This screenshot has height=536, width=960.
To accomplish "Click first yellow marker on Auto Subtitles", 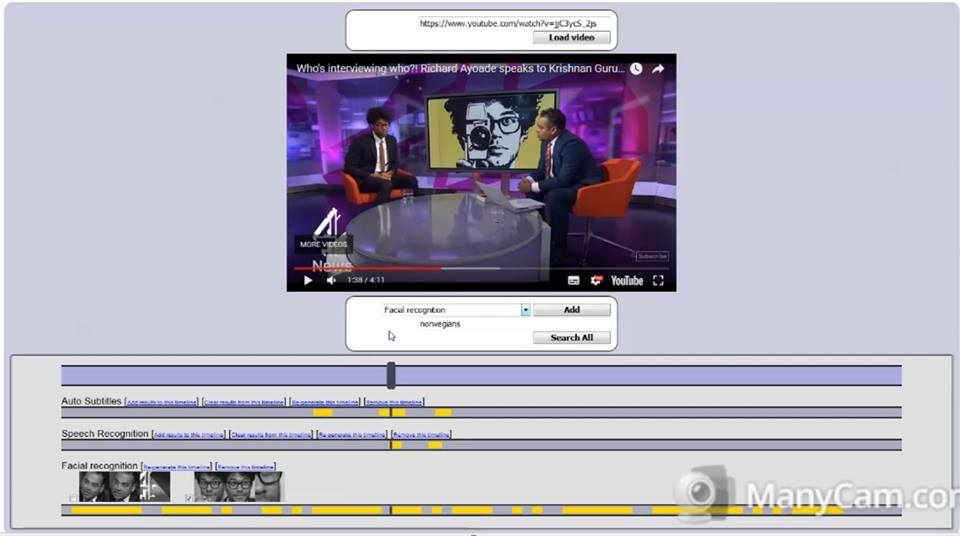I will [x=323, y=413].
